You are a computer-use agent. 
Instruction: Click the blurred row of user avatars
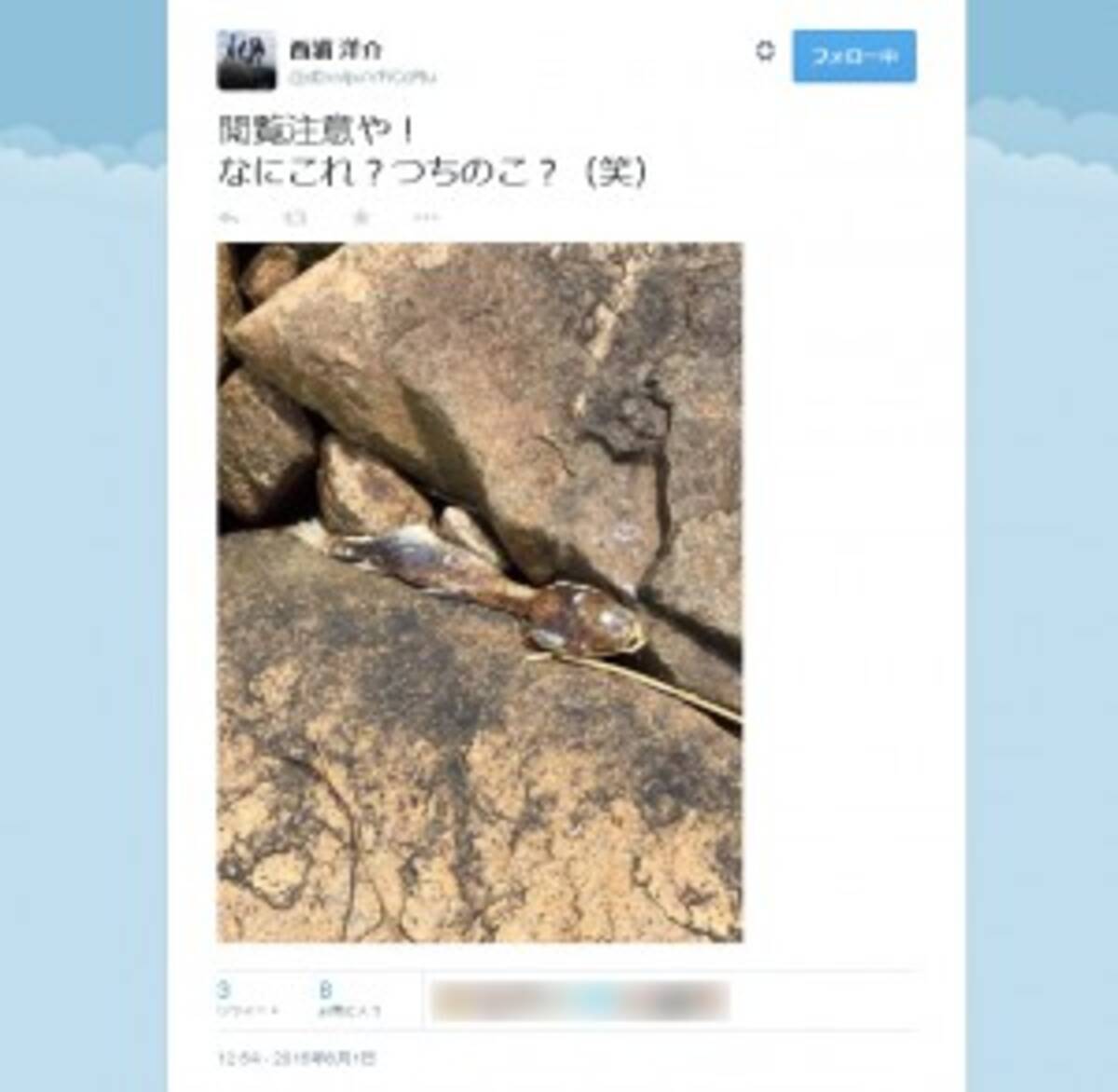point(580,1001)
